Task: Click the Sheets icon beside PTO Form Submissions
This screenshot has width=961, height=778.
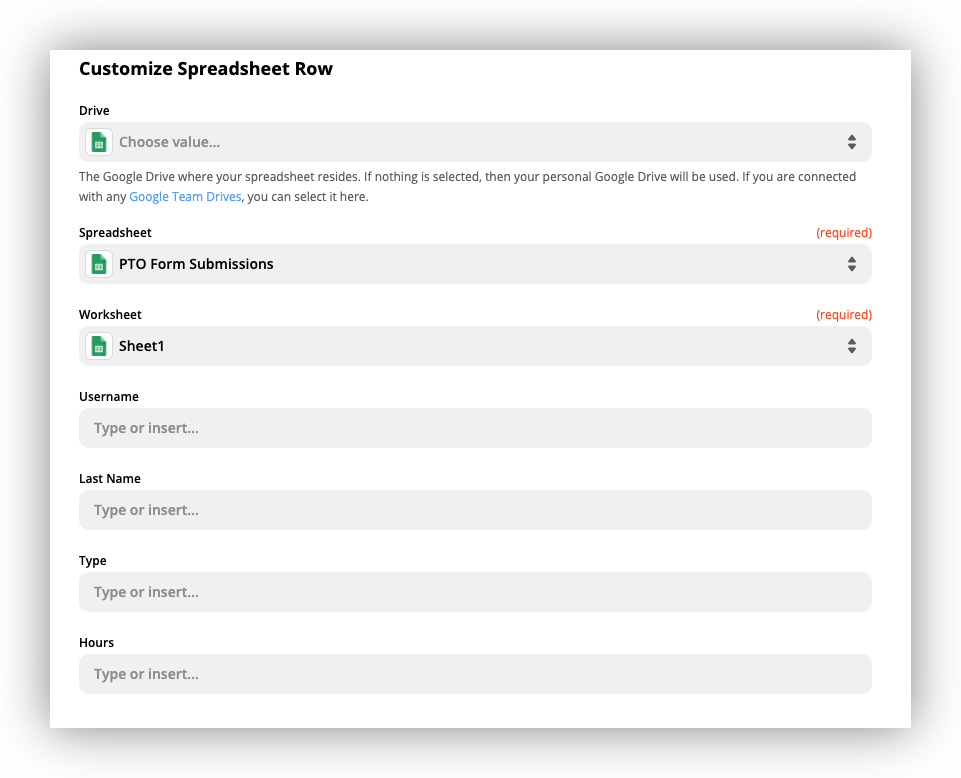Action: [99, 264]
